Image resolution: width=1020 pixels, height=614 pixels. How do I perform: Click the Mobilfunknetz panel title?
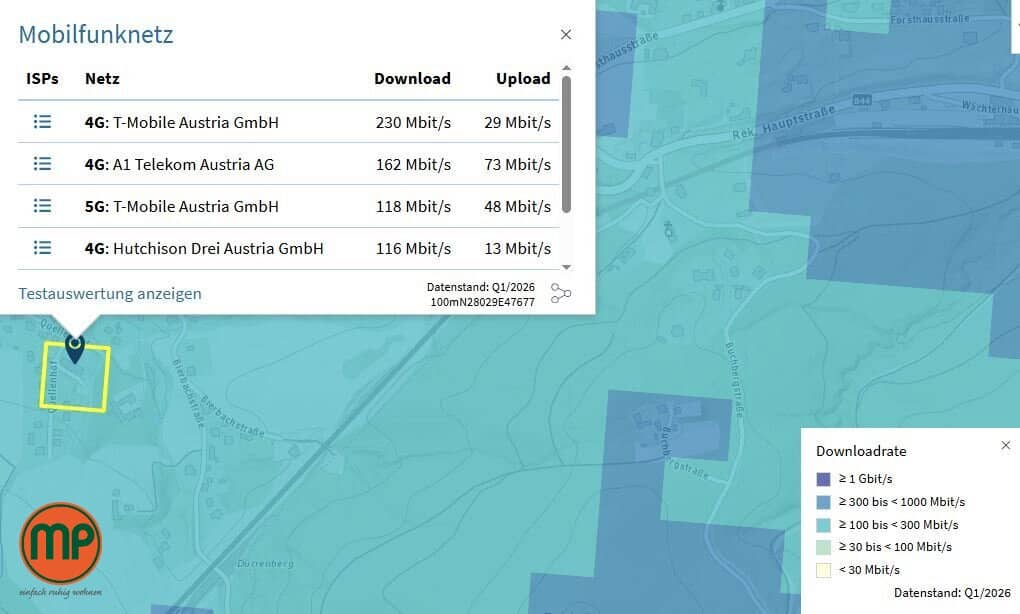[x=96, y=34]
